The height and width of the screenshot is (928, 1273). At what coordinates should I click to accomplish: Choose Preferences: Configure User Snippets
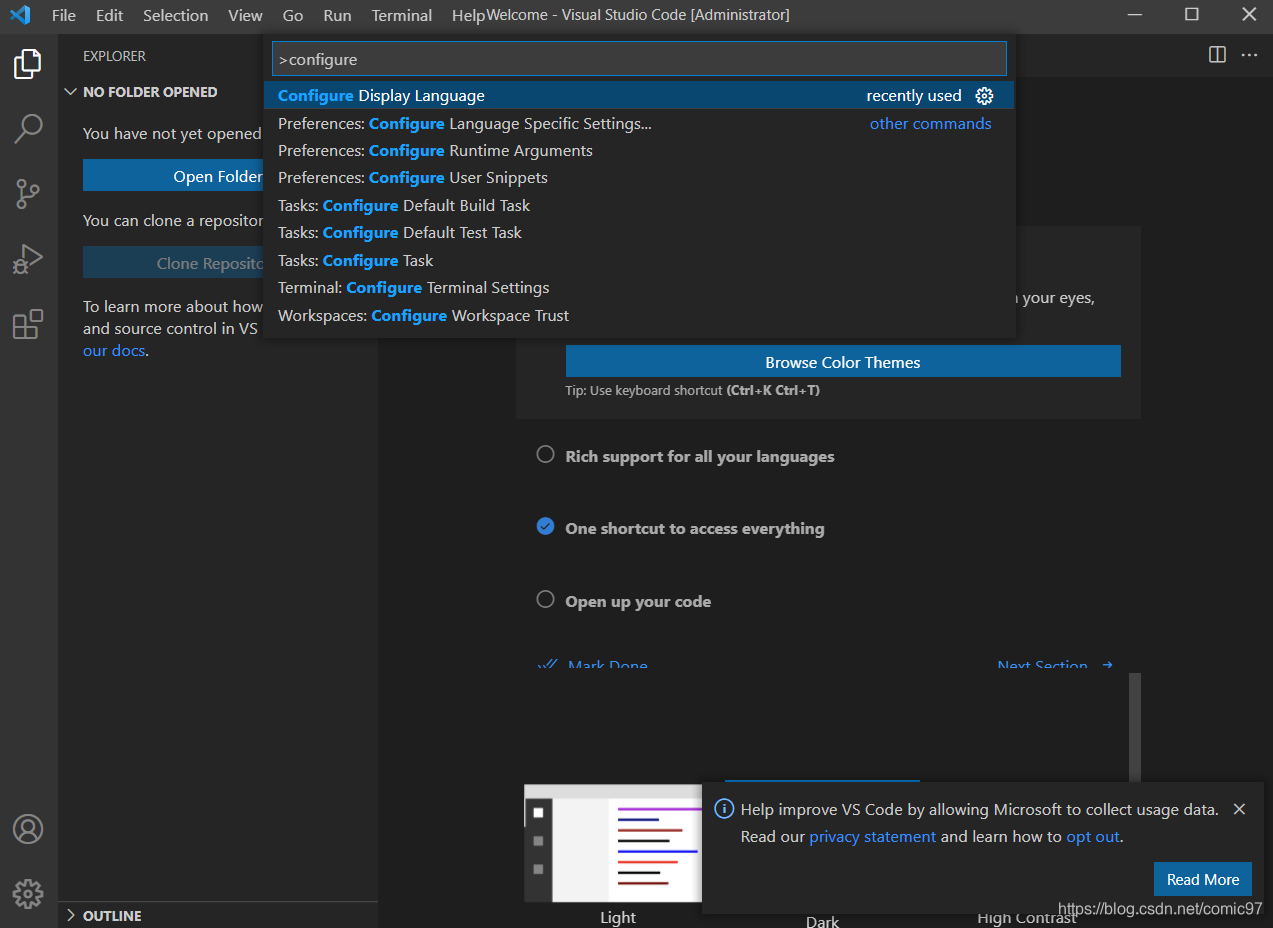(639, 177)
